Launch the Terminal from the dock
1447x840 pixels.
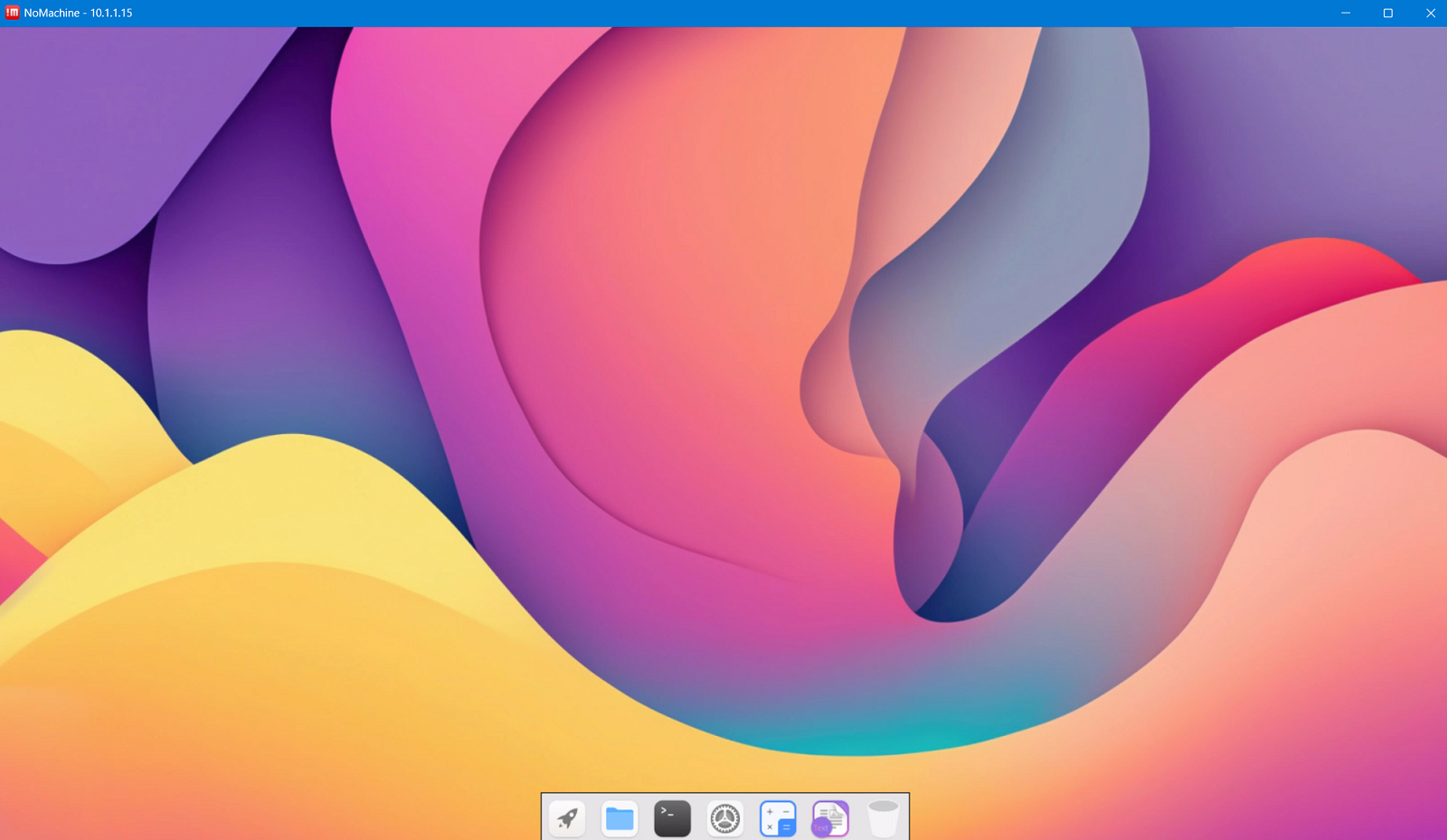coord(672,818)
